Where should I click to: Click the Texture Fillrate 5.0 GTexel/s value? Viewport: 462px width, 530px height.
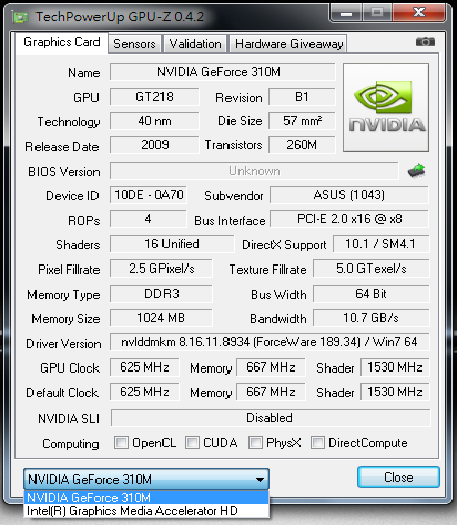[x=371, y=268]
